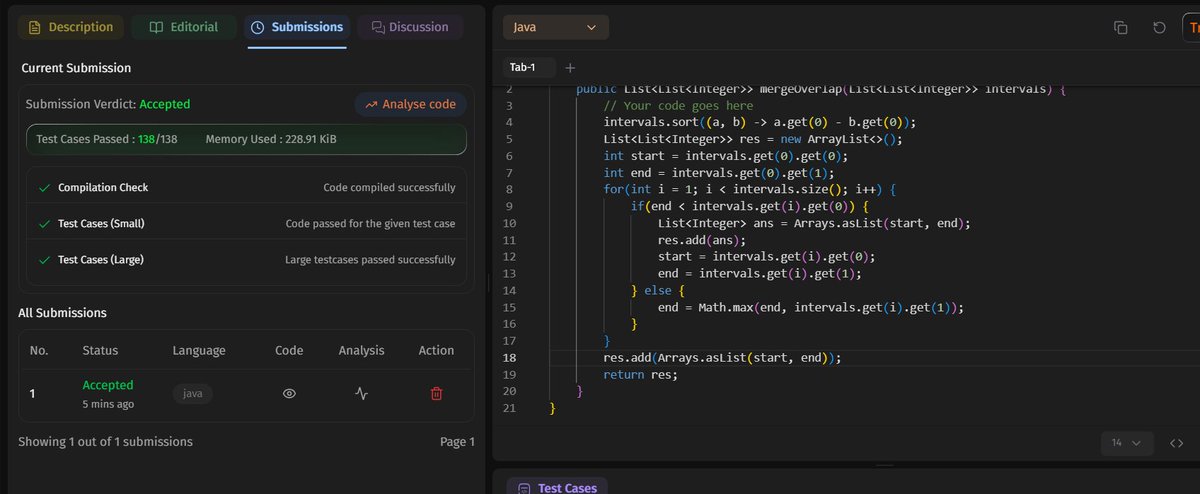The image size is (1200, 494).
Task: Click the Action column header
Action: 436,351
